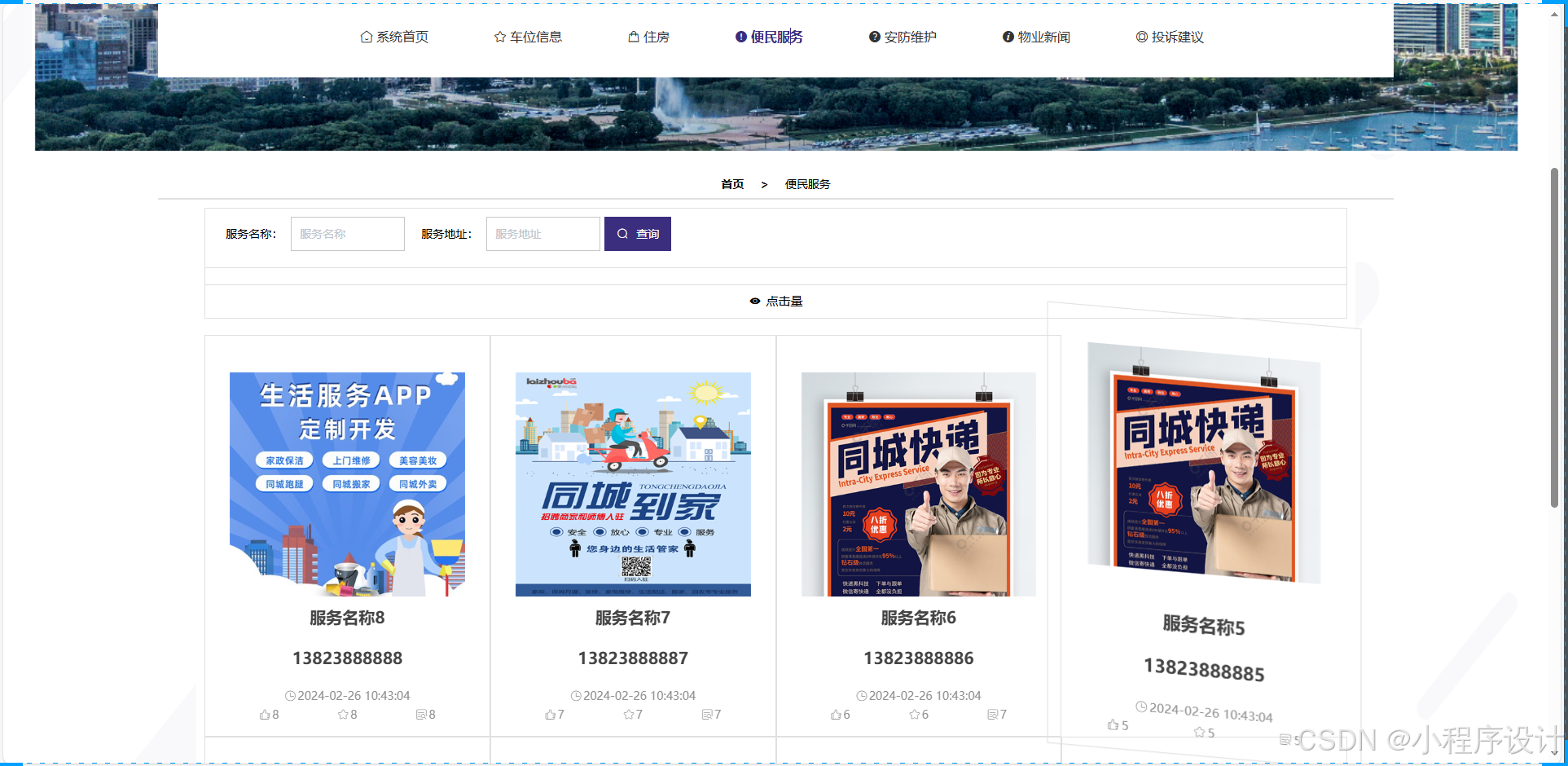Click the question icon next to 安防维护
This screenshot has width=1568, height=766.
(x=875, y=37)
